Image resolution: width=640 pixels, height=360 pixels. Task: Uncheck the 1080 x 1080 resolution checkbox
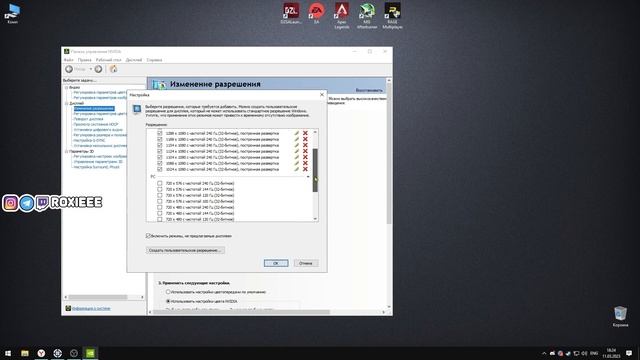[160, 163]
